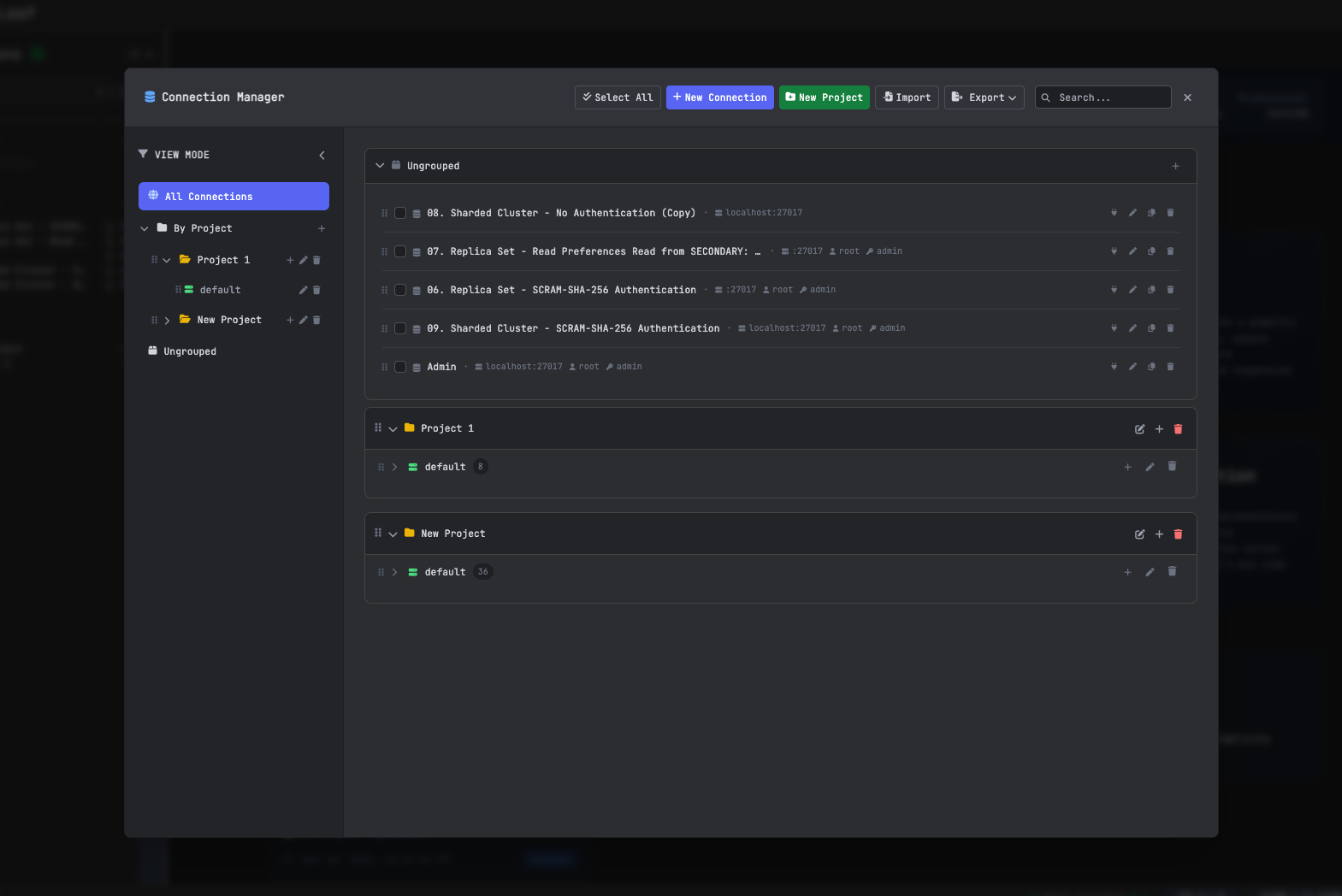The height and width of the screenshot is (896, 1342).
Task: Expand New Project in the sidebar tree
Action: tap(167, 321)
